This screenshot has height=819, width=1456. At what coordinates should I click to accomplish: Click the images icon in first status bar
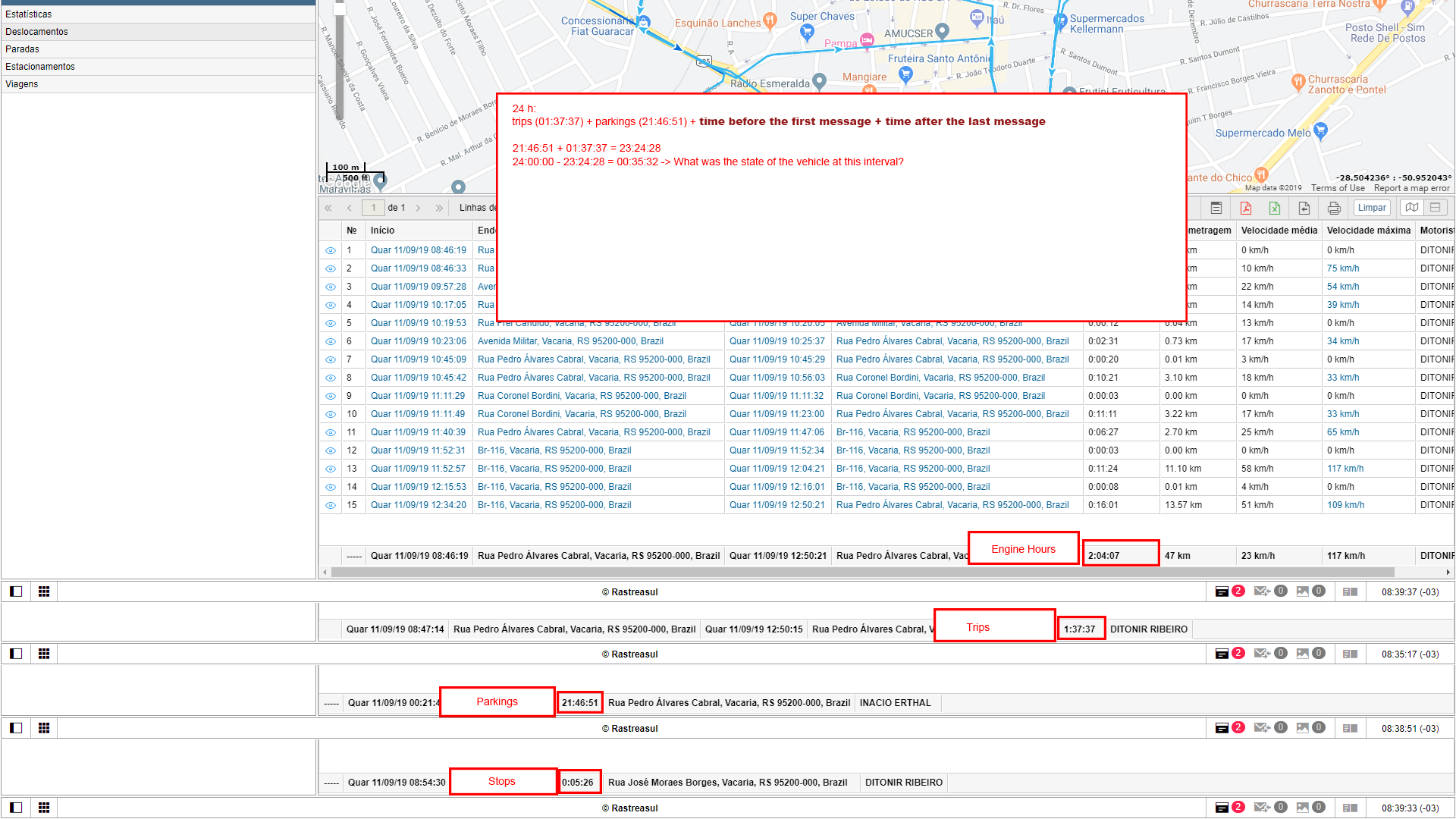coord(1303,591)
